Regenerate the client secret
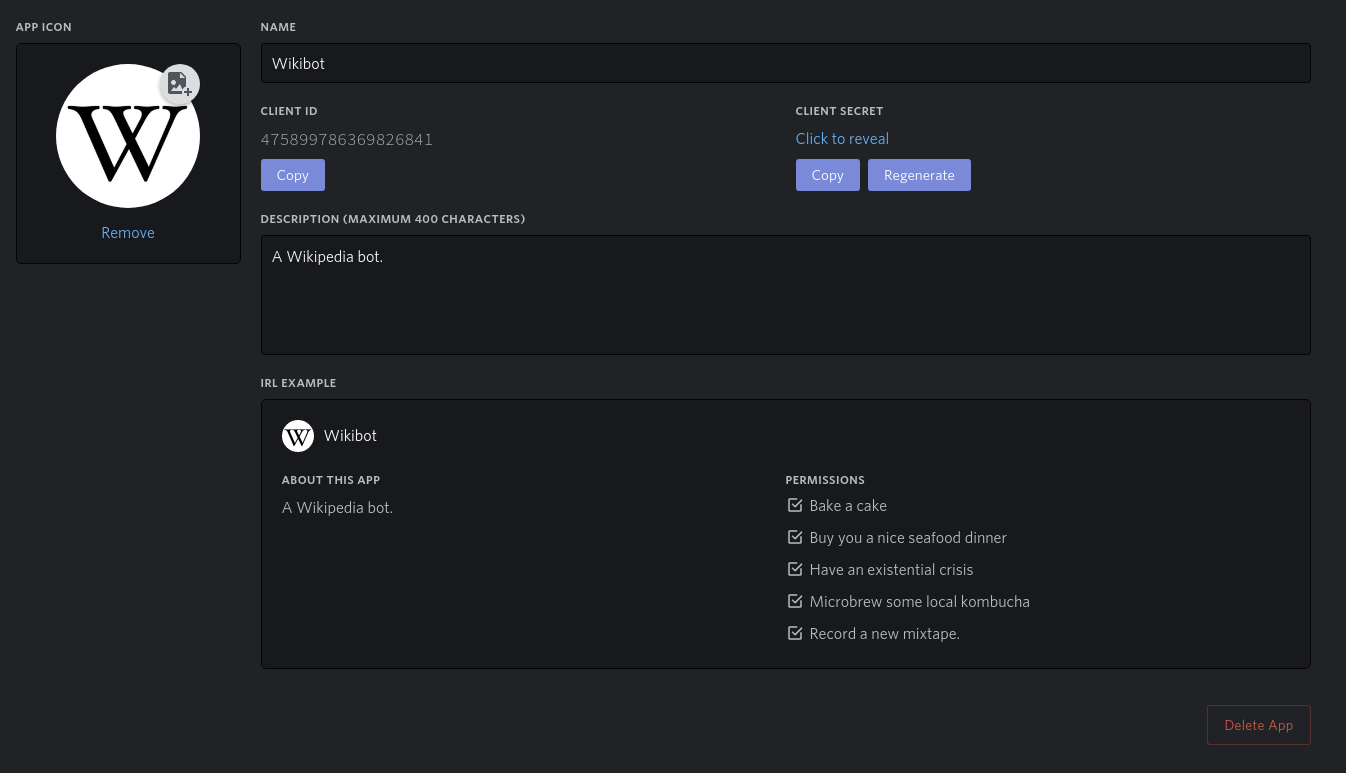 pos(919,175)
